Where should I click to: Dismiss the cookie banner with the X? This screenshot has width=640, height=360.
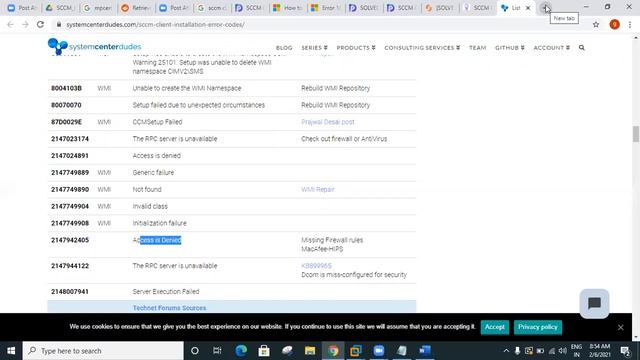(x=620, y=327)
